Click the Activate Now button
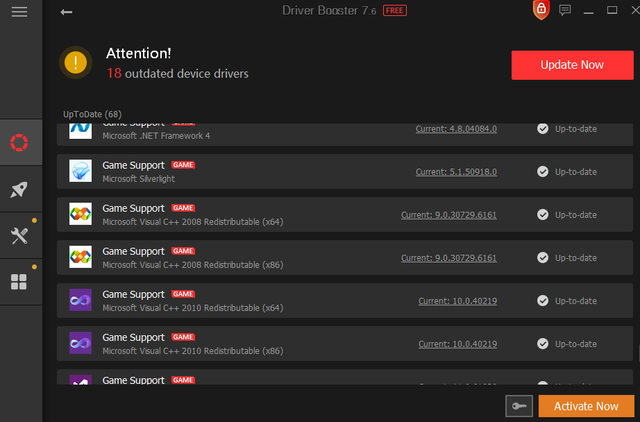Image resolution: width=640 pixels, height=422 pixels. pyautogui.click(x=586, y=406)
